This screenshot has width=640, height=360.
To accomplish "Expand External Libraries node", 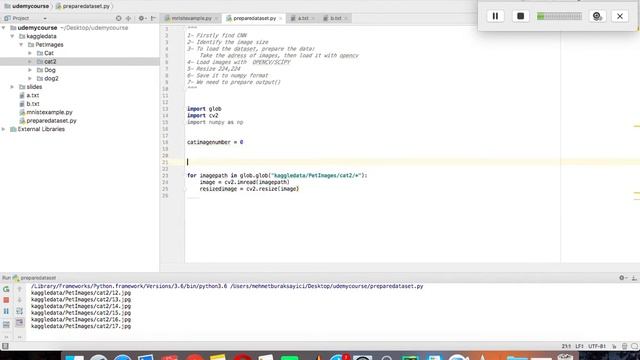I will [4, 129].
